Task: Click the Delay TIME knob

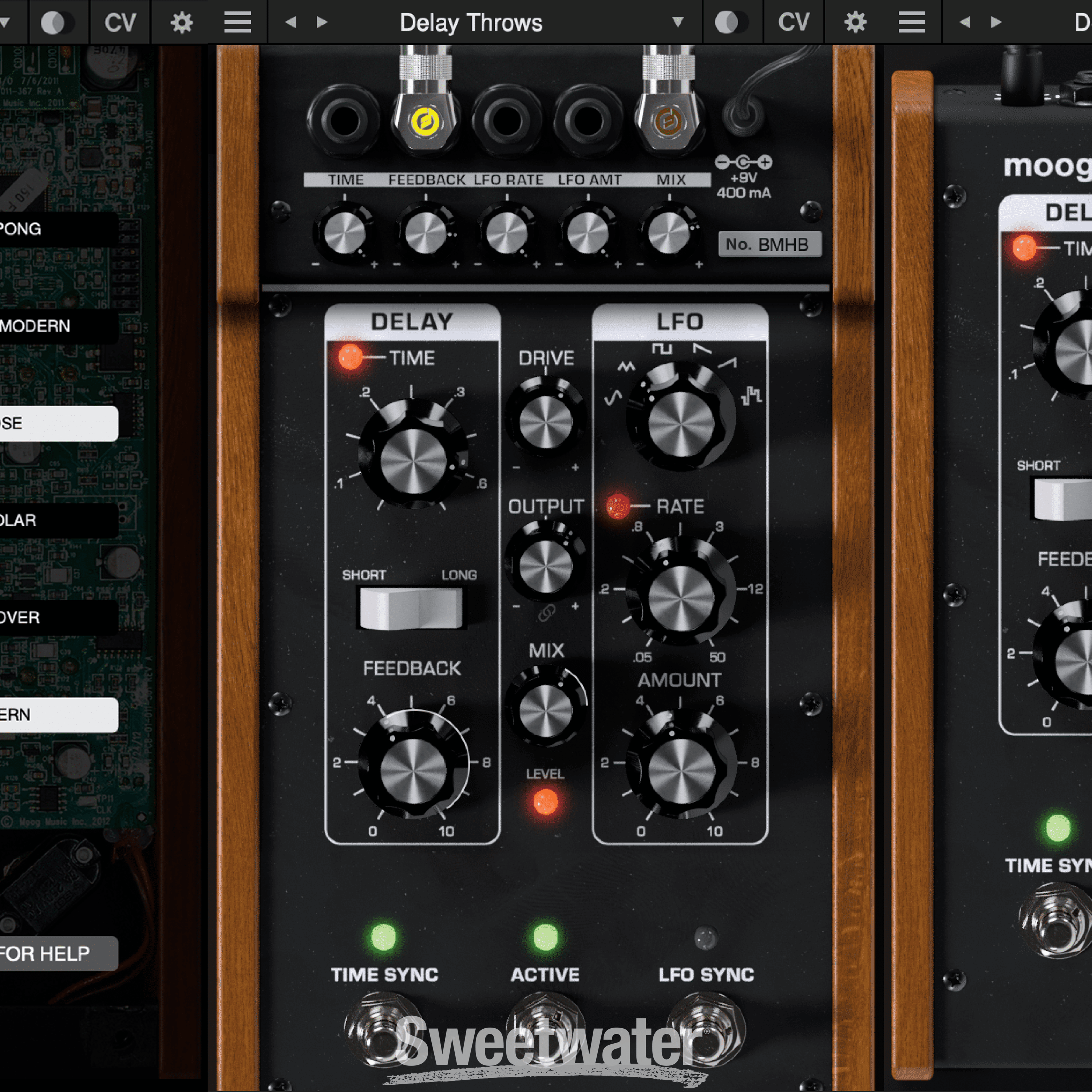Action: [x=413, y=456]
